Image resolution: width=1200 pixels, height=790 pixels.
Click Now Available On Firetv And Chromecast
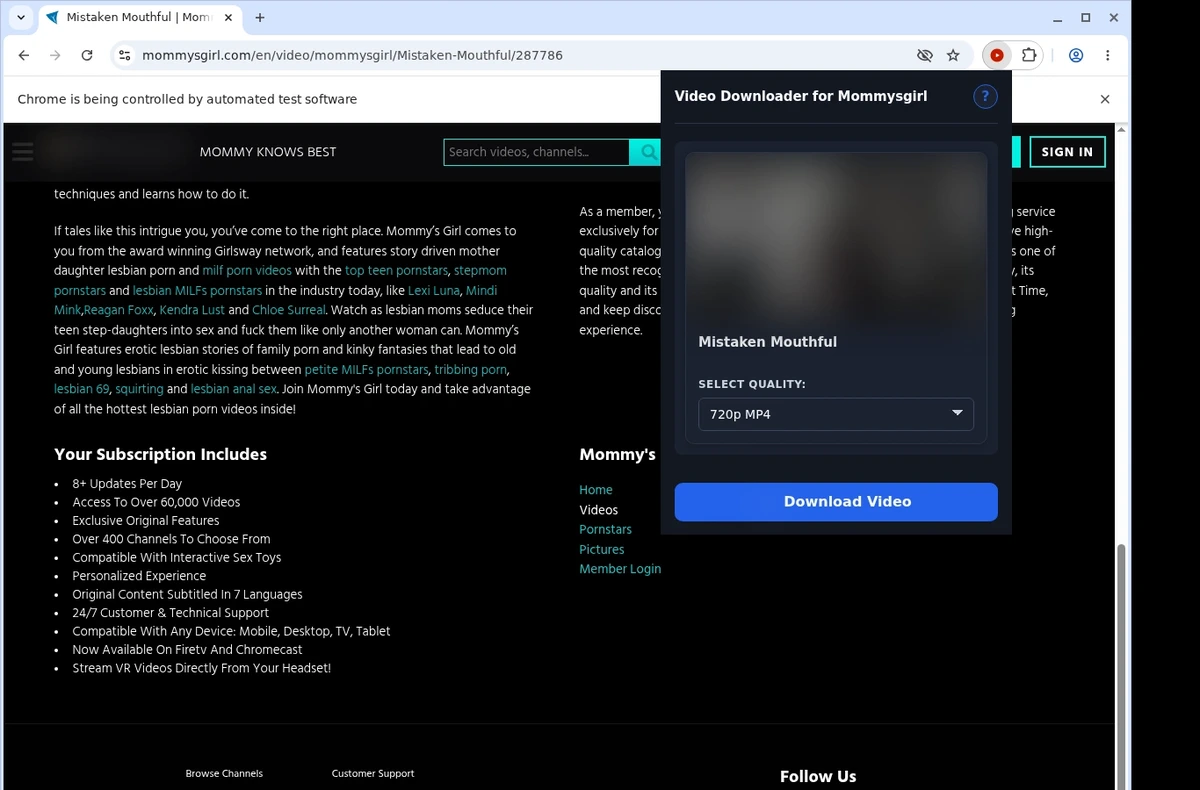point(187,650)
